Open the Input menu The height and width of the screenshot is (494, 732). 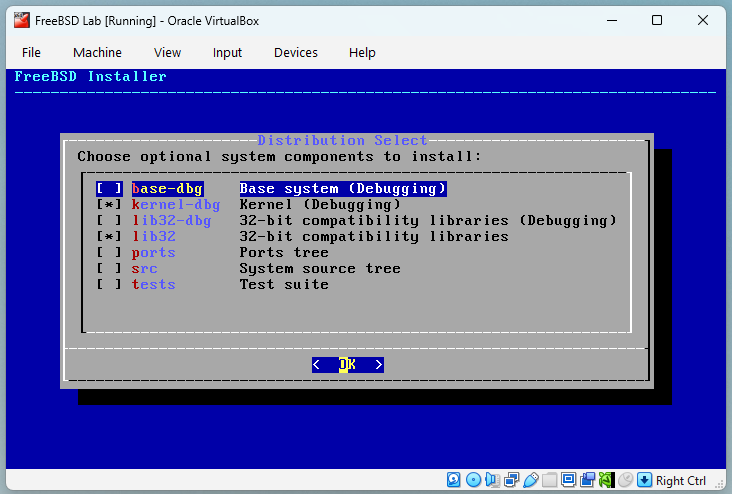pyautogui.click(x=227, y=52)
